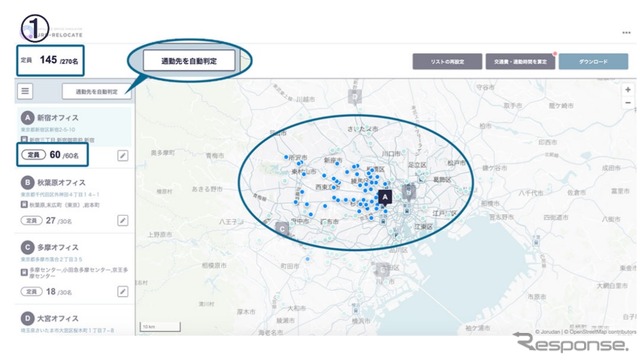Click the リストの再設定 button

(x=447, y=62)
